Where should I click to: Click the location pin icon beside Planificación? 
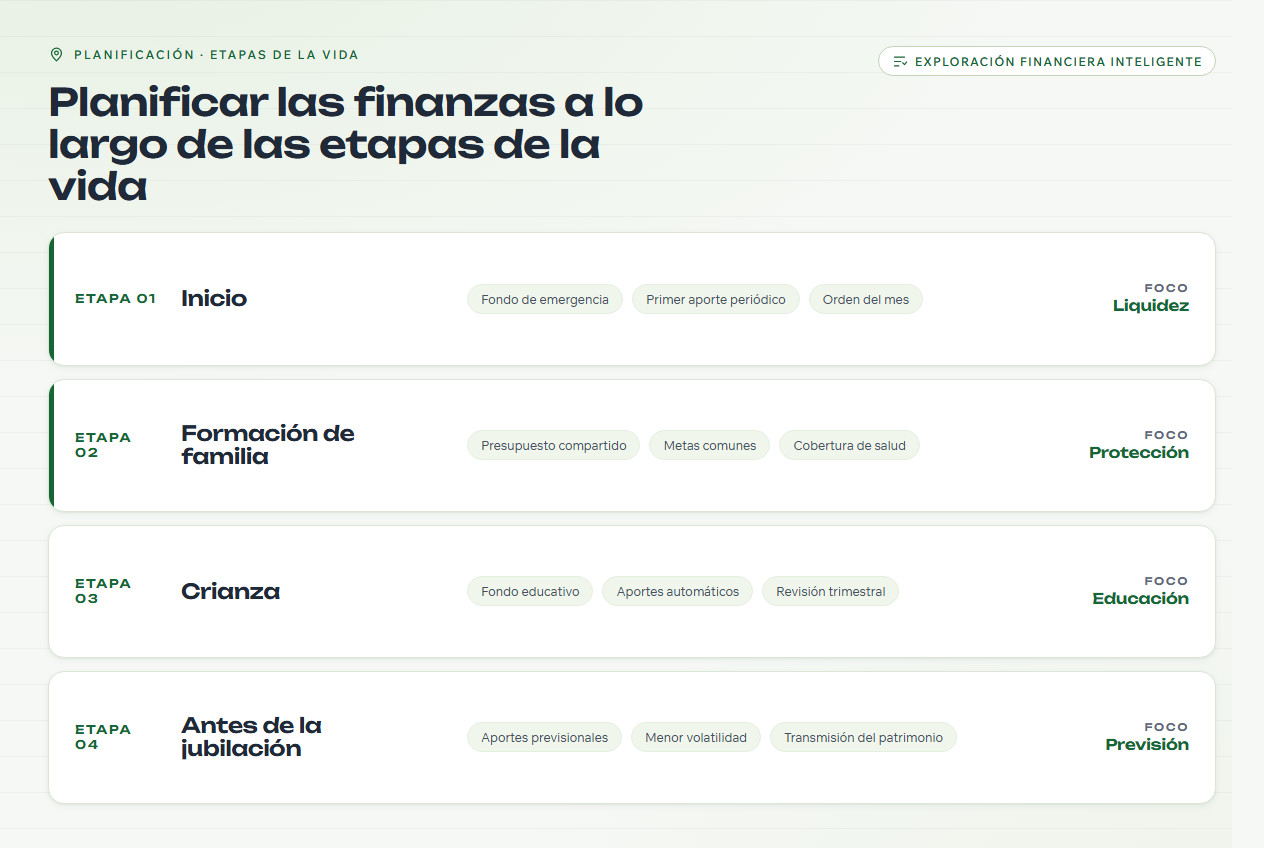(x=56, y=55)
